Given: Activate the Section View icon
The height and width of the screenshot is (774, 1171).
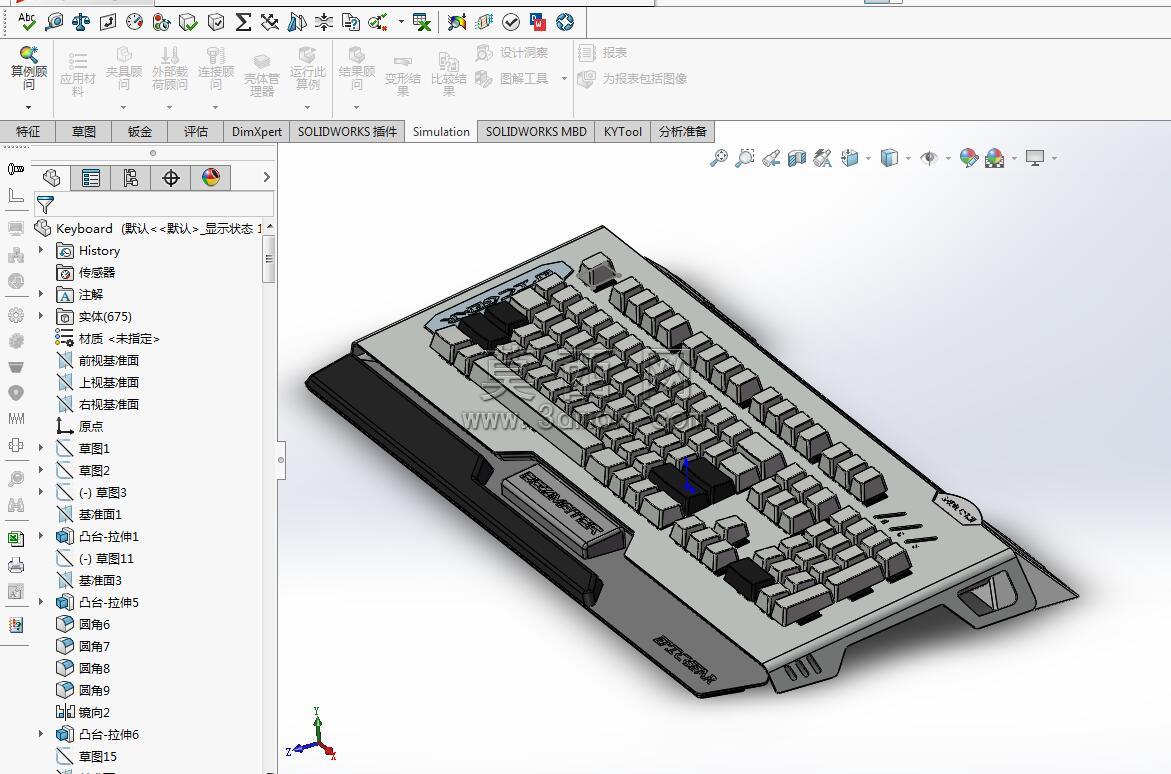Looking at the screenshot, I should click(x=797, y=158).
